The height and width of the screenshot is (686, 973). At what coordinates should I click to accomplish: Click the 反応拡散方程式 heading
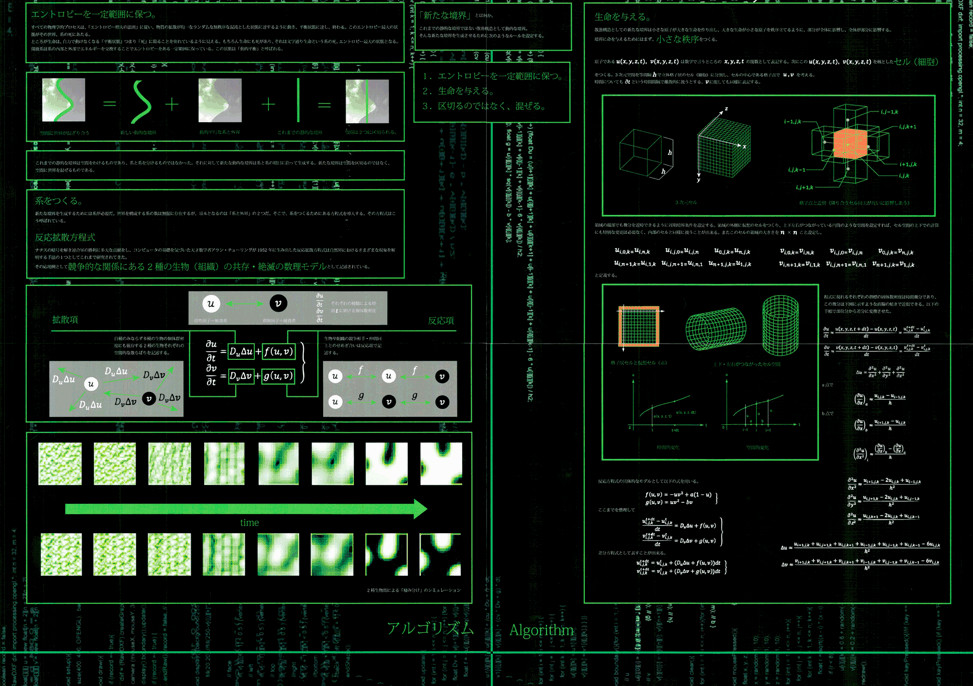point(65,237)
